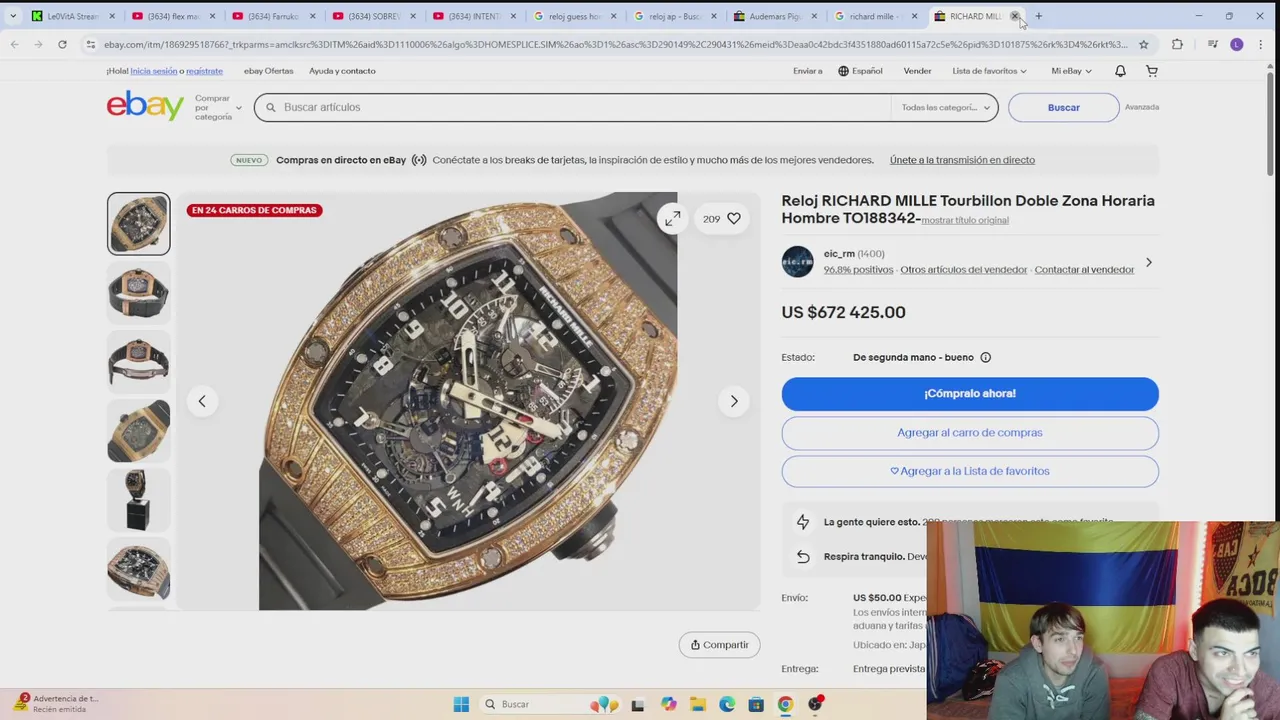Viewport: 1280px width, 720px height.
Task: Open Microsoft Edge from taskbar
Action: click(x=727, y=704)
